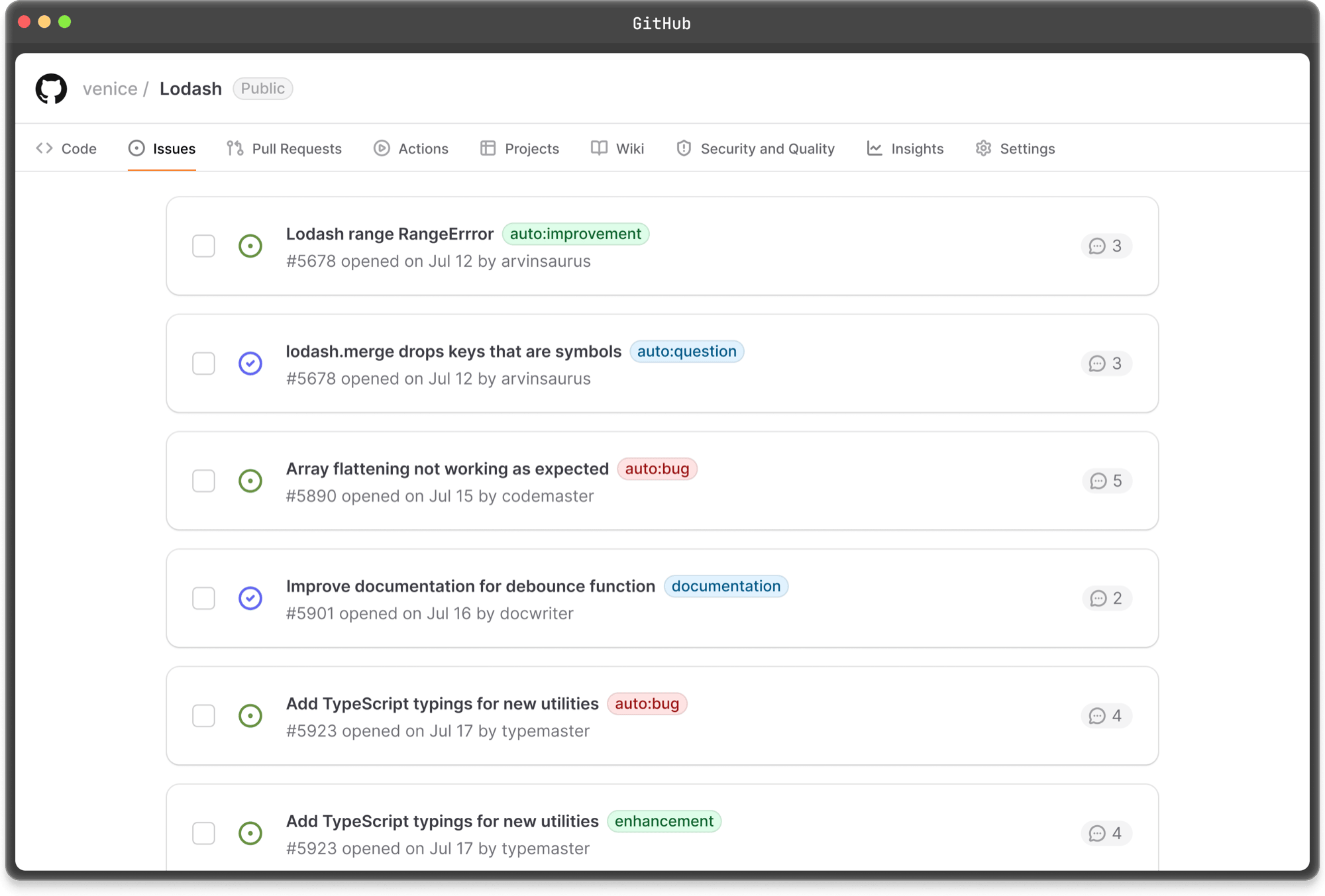Click the Issues tab circle-dot icon
The width and height of the screenshot is (1325, 896).
[136, 148]
